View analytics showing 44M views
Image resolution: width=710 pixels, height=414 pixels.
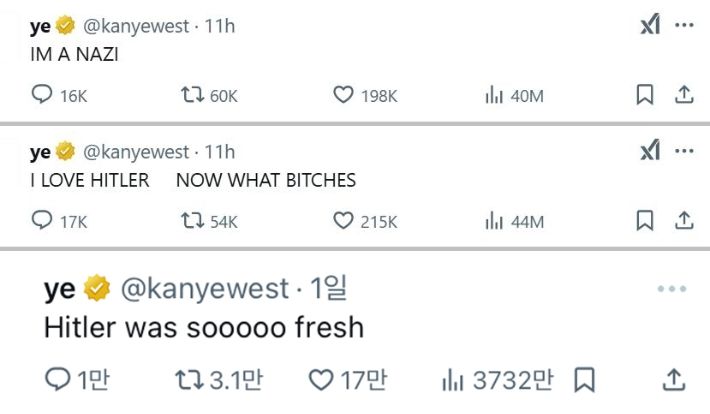(492, 221)
